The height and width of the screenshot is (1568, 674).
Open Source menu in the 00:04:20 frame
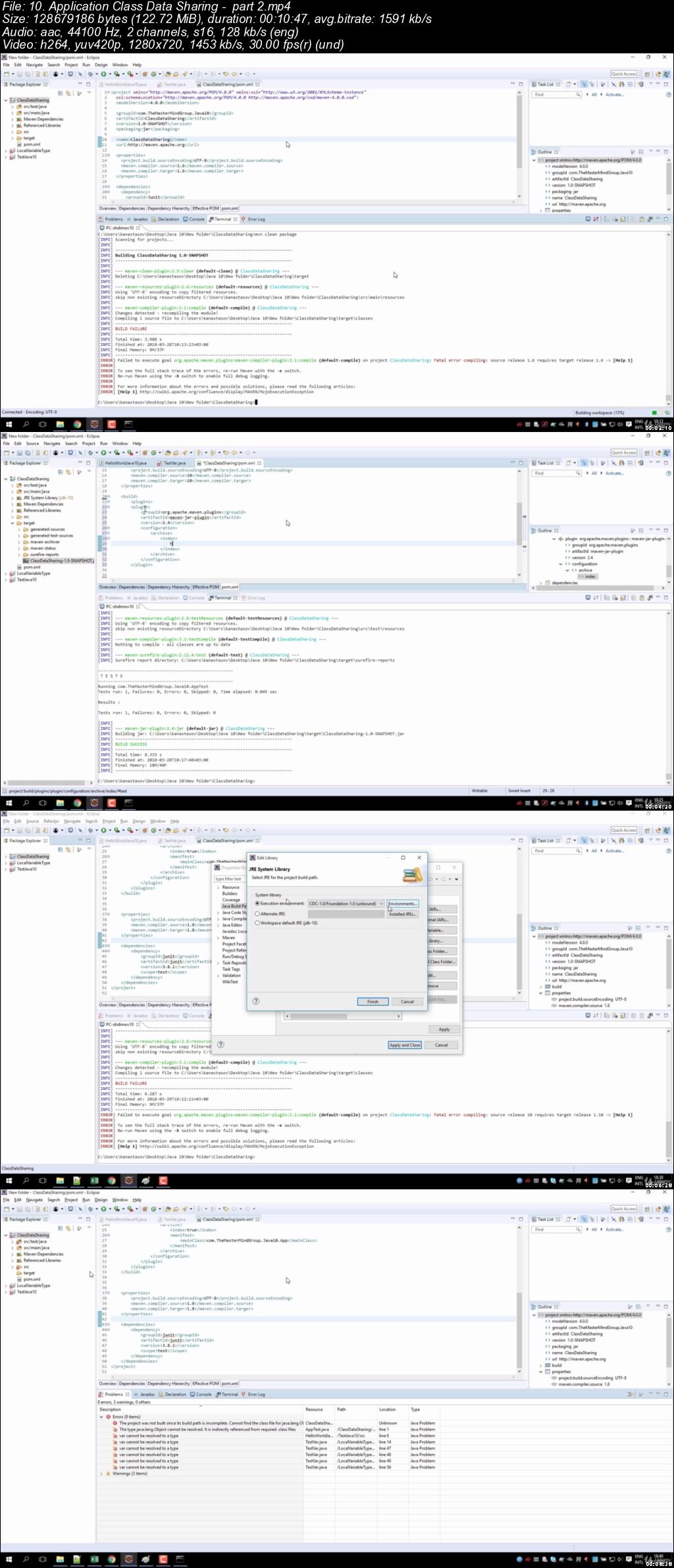pos(32,443)
